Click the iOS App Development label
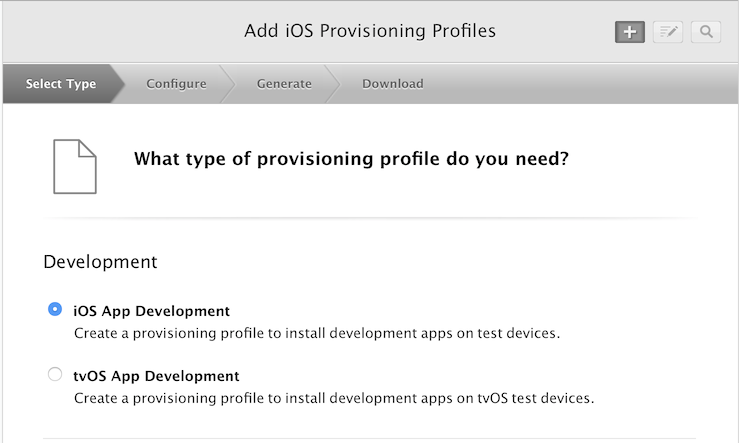739x443 pixels. (152, 311)
